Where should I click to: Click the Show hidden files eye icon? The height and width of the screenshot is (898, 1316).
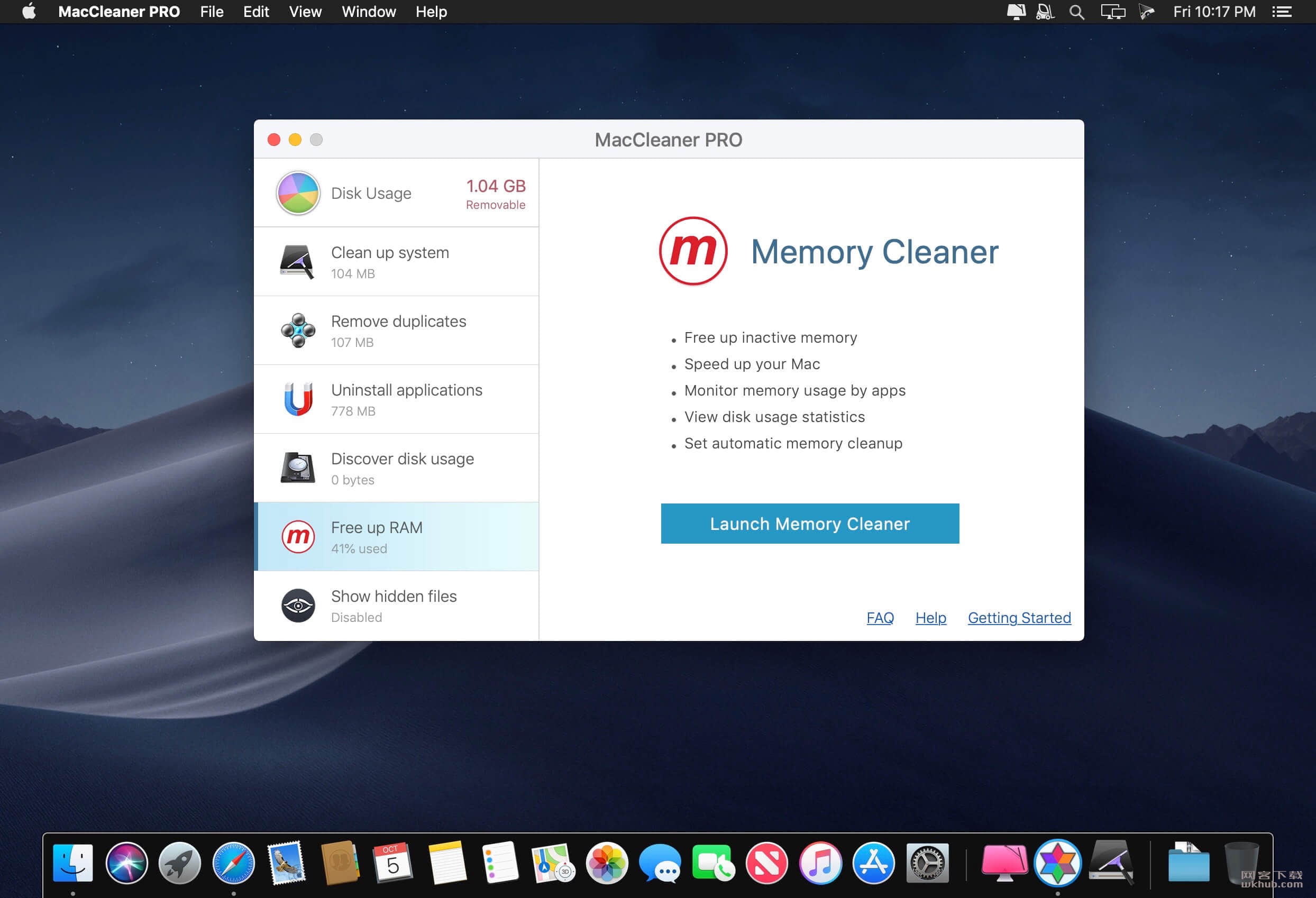298,606
